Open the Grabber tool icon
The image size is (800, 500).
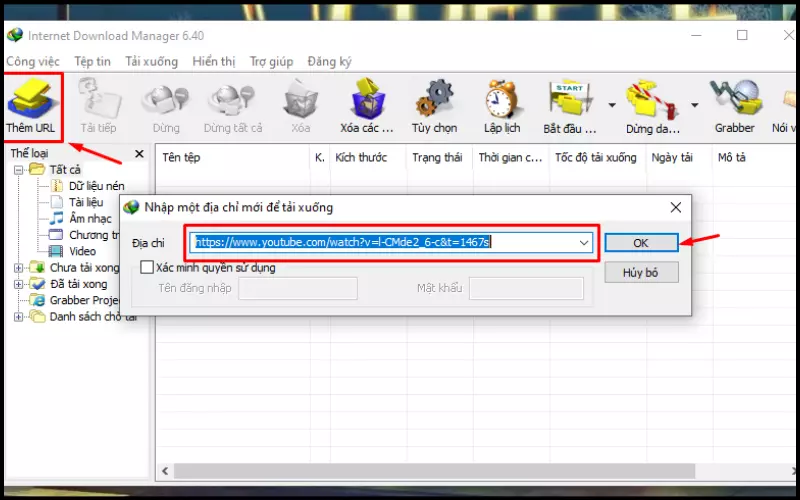735,97
